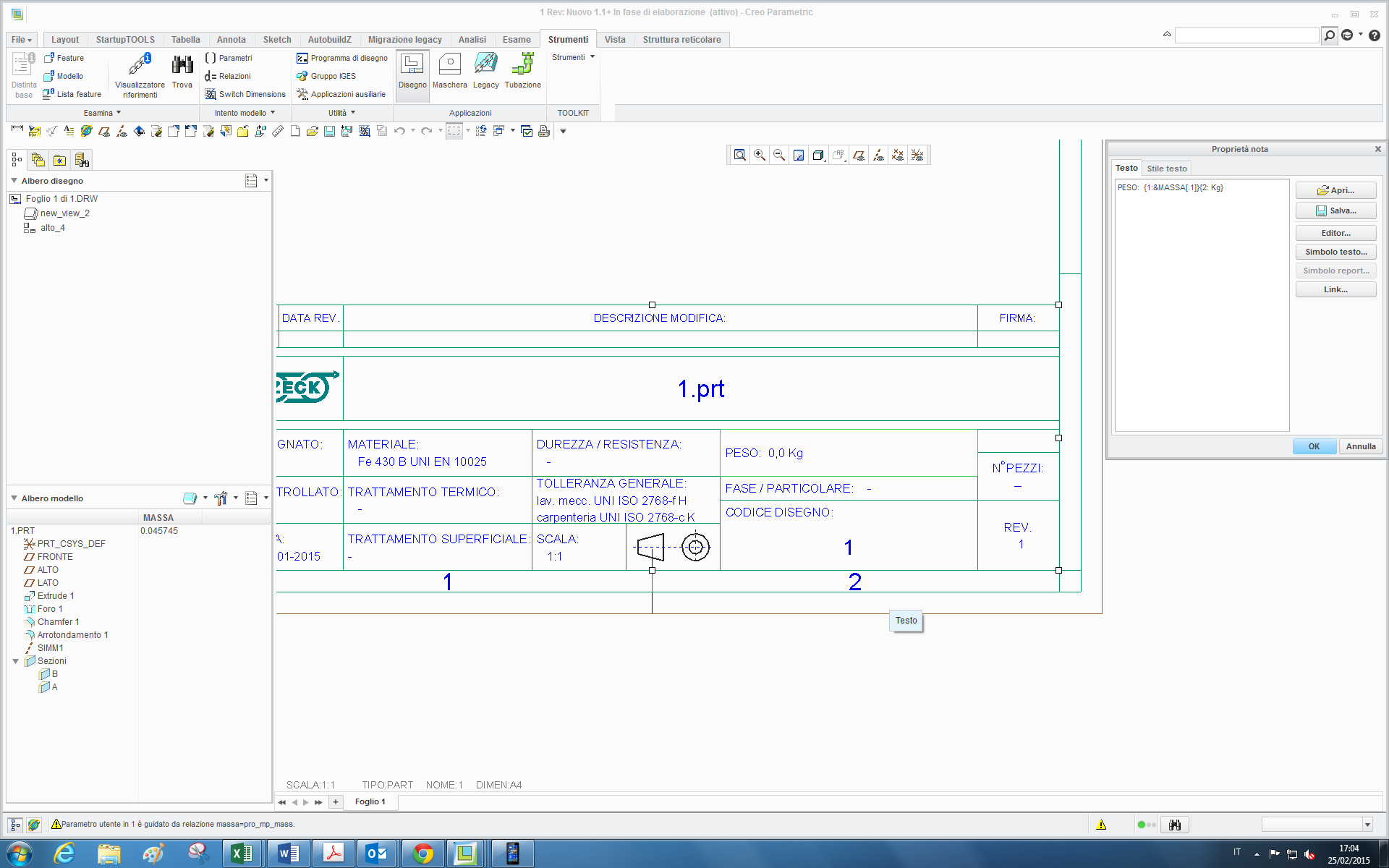Launch the Tubazione application
Image resolution: width=1389 pixels, height=868 pixels.
tap(523, 71)
